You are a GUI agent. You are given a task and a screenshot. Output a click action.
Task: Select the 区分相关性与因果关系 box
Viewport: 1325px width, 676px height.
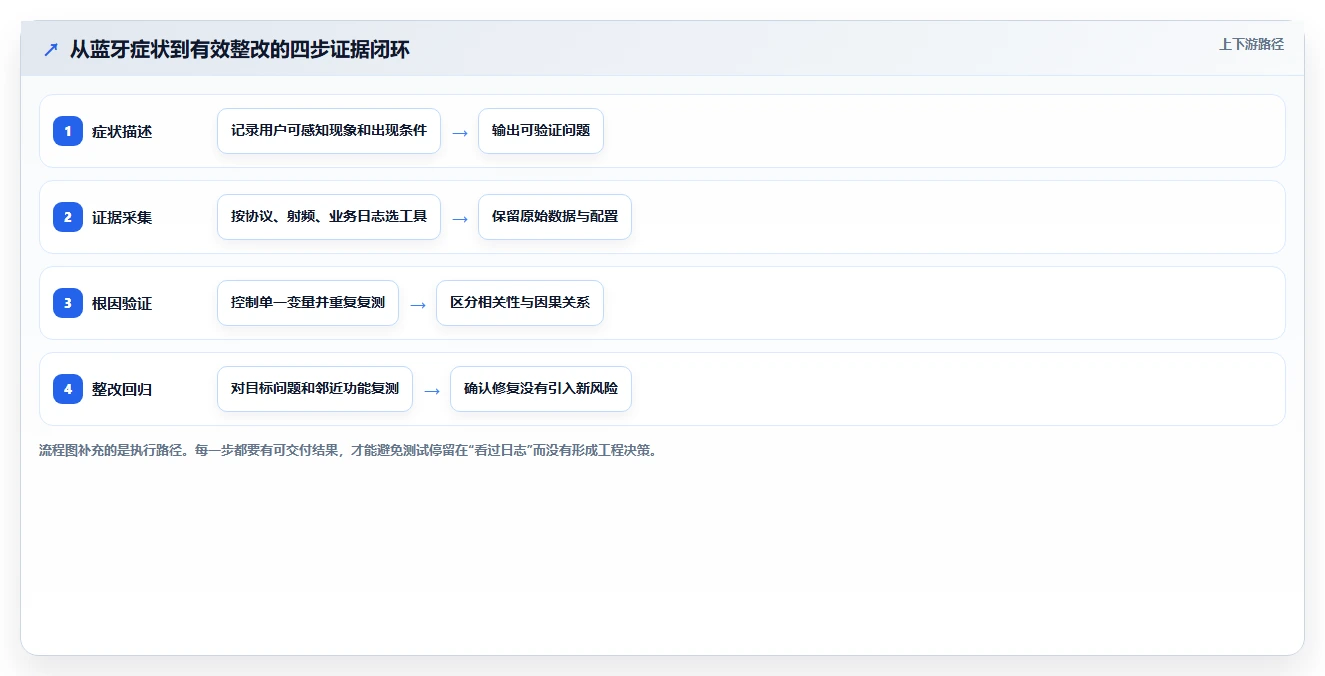point(520,303)
